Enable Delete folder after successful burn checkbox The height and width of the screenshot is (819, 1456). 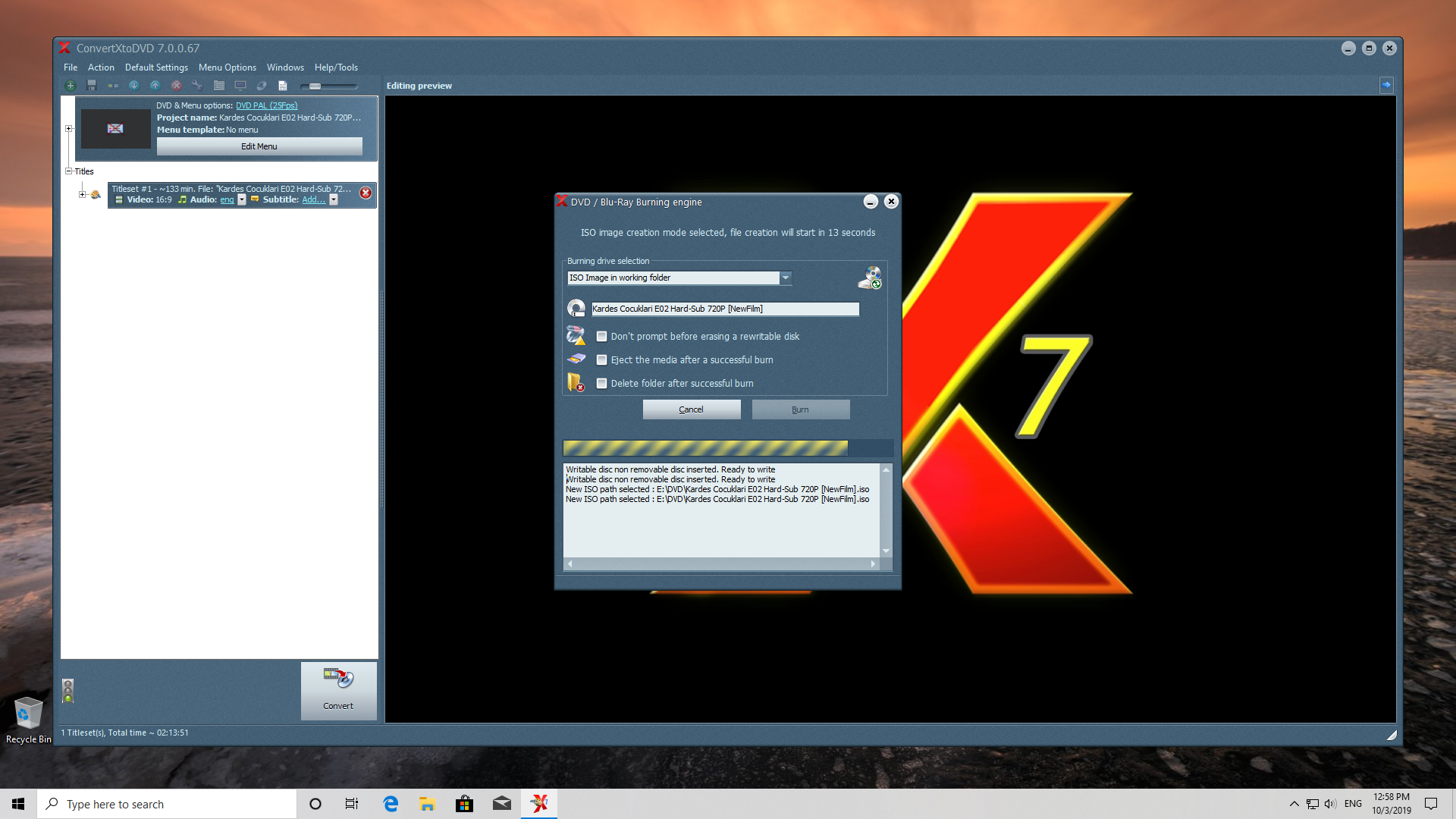(x=601, y=384)
